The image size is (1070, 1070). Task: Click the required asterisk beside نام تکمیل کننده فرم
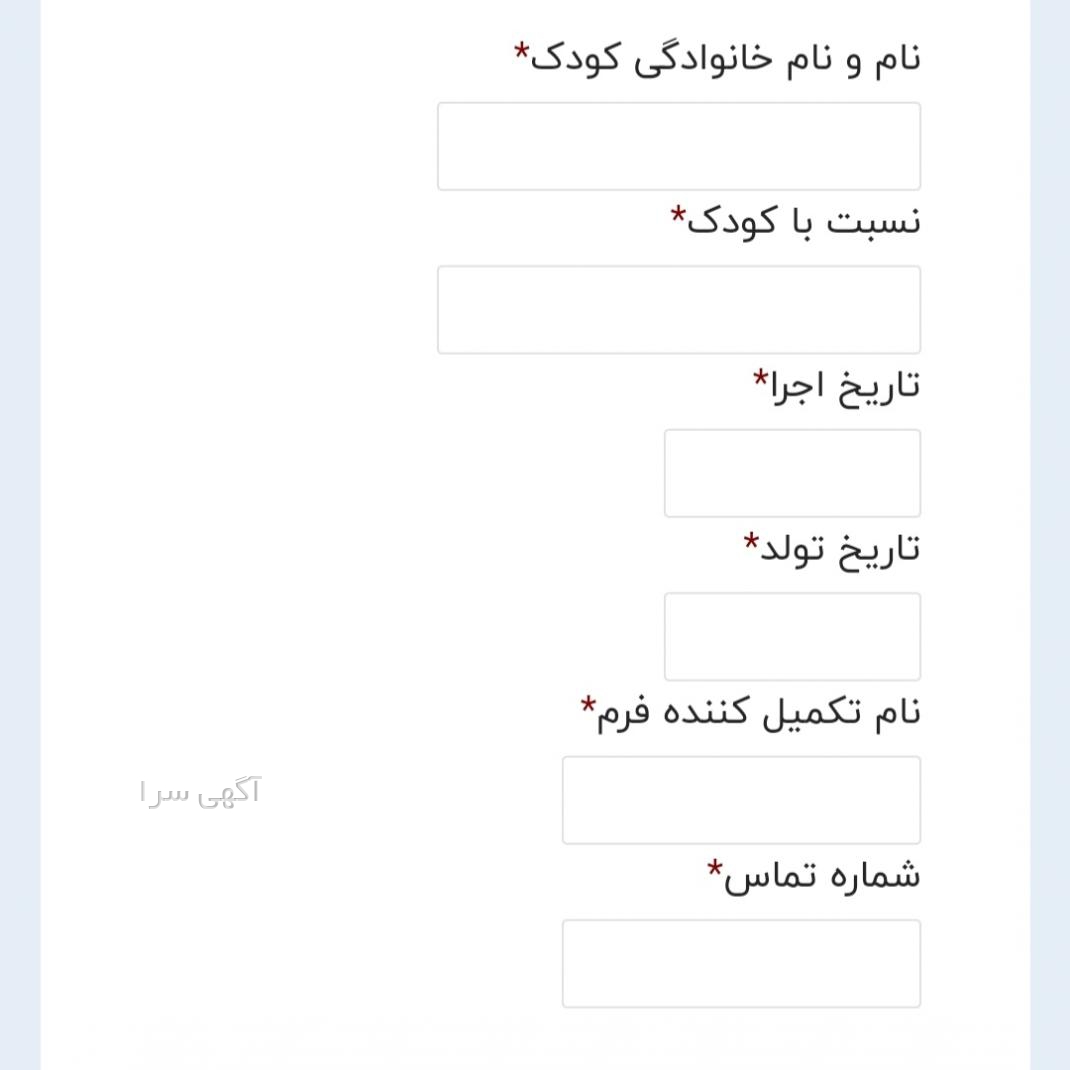[x=588, y=704]
